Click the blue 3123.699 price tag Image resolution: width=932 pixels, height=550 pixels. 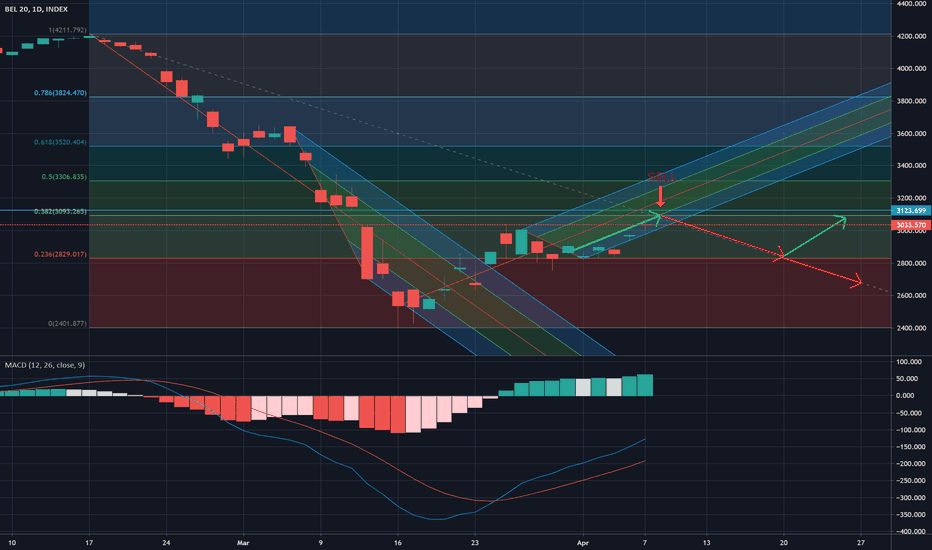click(911, 210)
